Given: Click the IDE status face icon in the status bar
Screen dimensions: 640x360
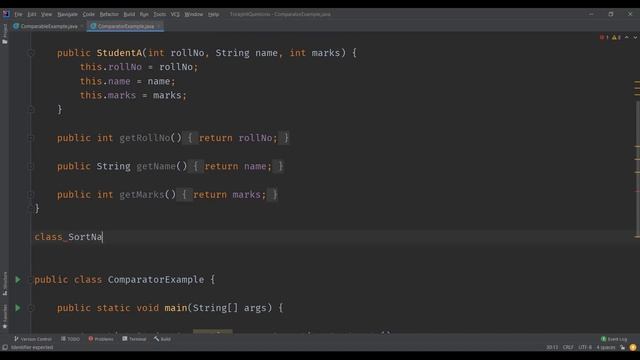Looking at the screenshot, I should 633,347.
